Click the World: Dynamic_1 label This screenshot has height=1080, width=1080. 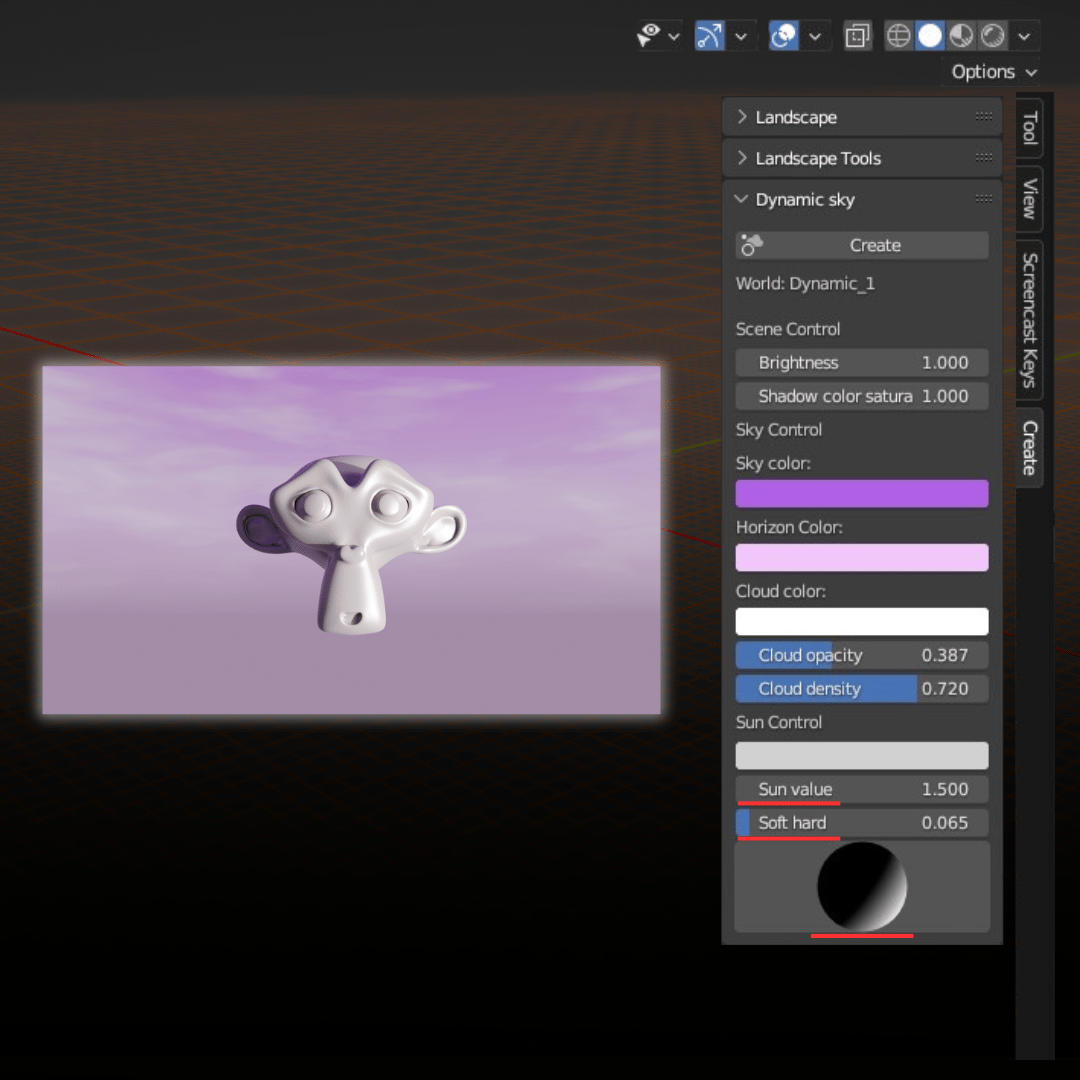[x=805, y=284]
